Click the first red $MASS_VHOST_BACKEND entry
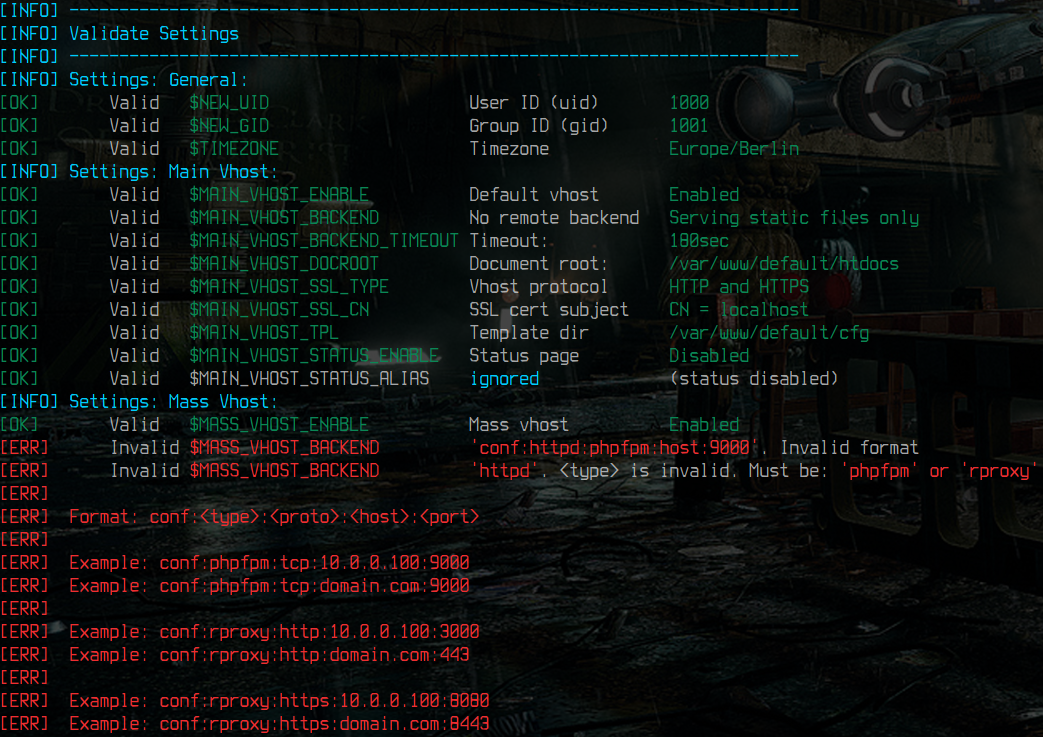 [x=284, y=448]
